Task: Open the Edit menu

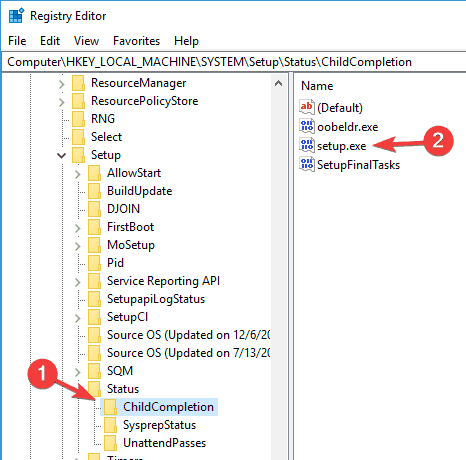Action: click(50, 41)
